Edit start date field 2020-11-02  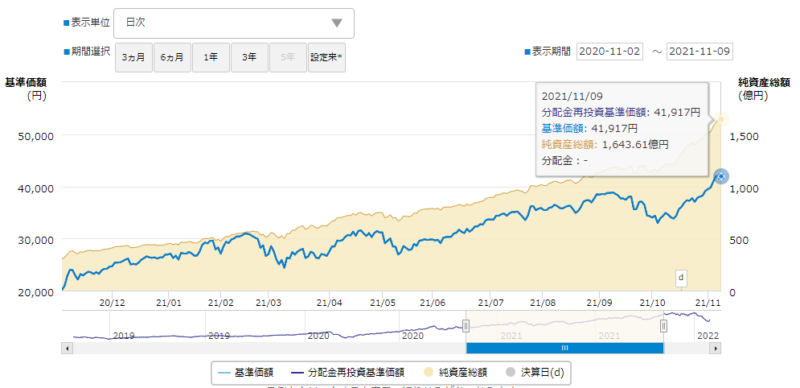click(610, 51)
